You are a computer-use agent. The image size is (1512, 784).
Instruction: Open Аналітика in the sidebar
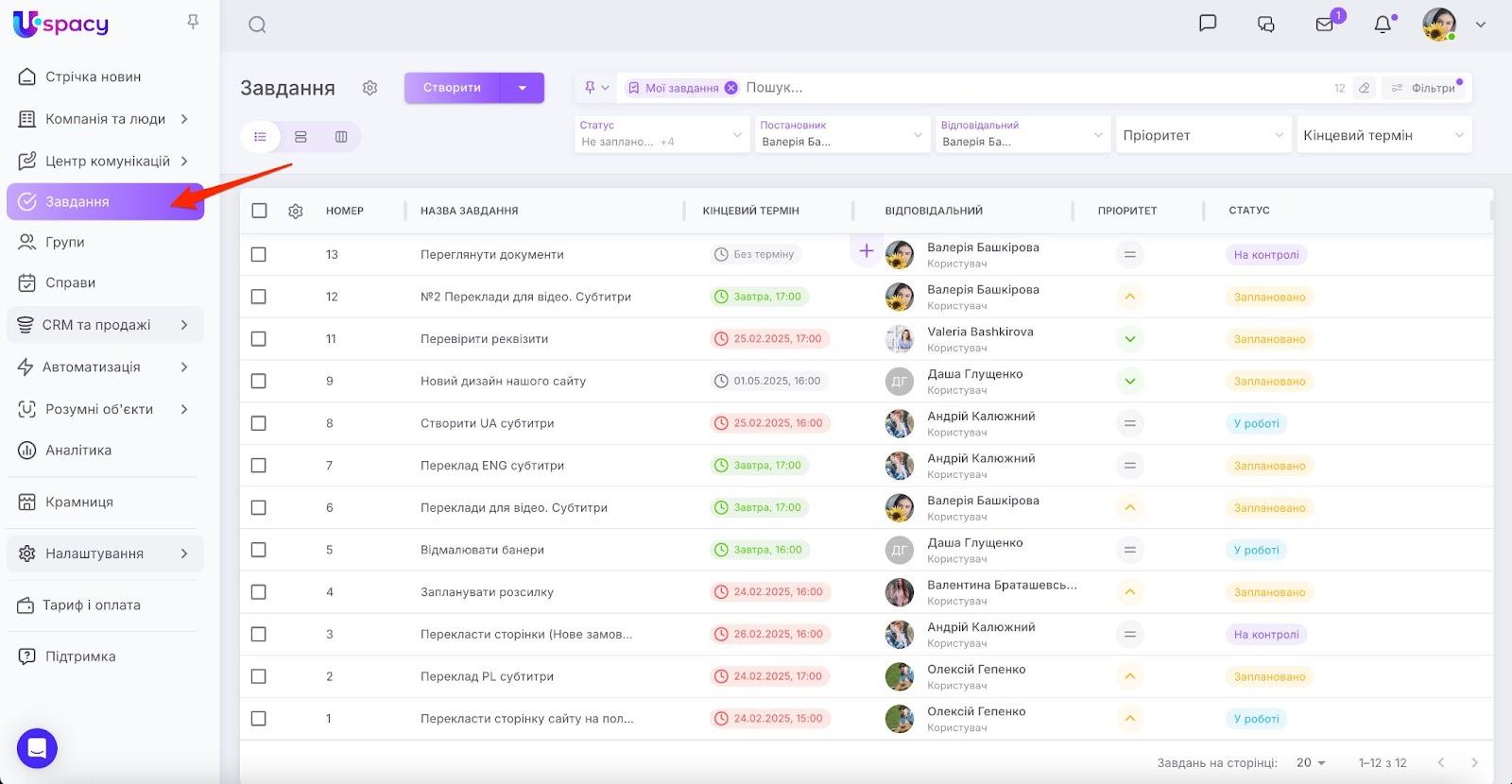click(x=78, y=451)
